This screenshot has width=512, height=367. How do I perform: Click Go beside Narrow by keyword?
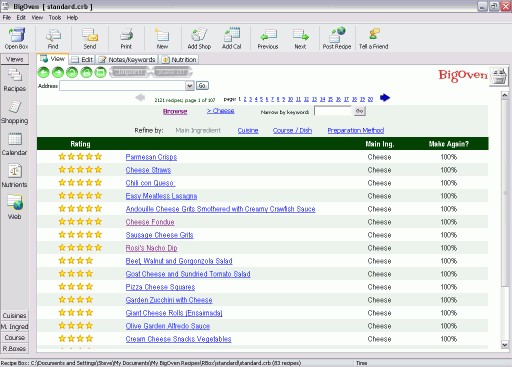359,111
